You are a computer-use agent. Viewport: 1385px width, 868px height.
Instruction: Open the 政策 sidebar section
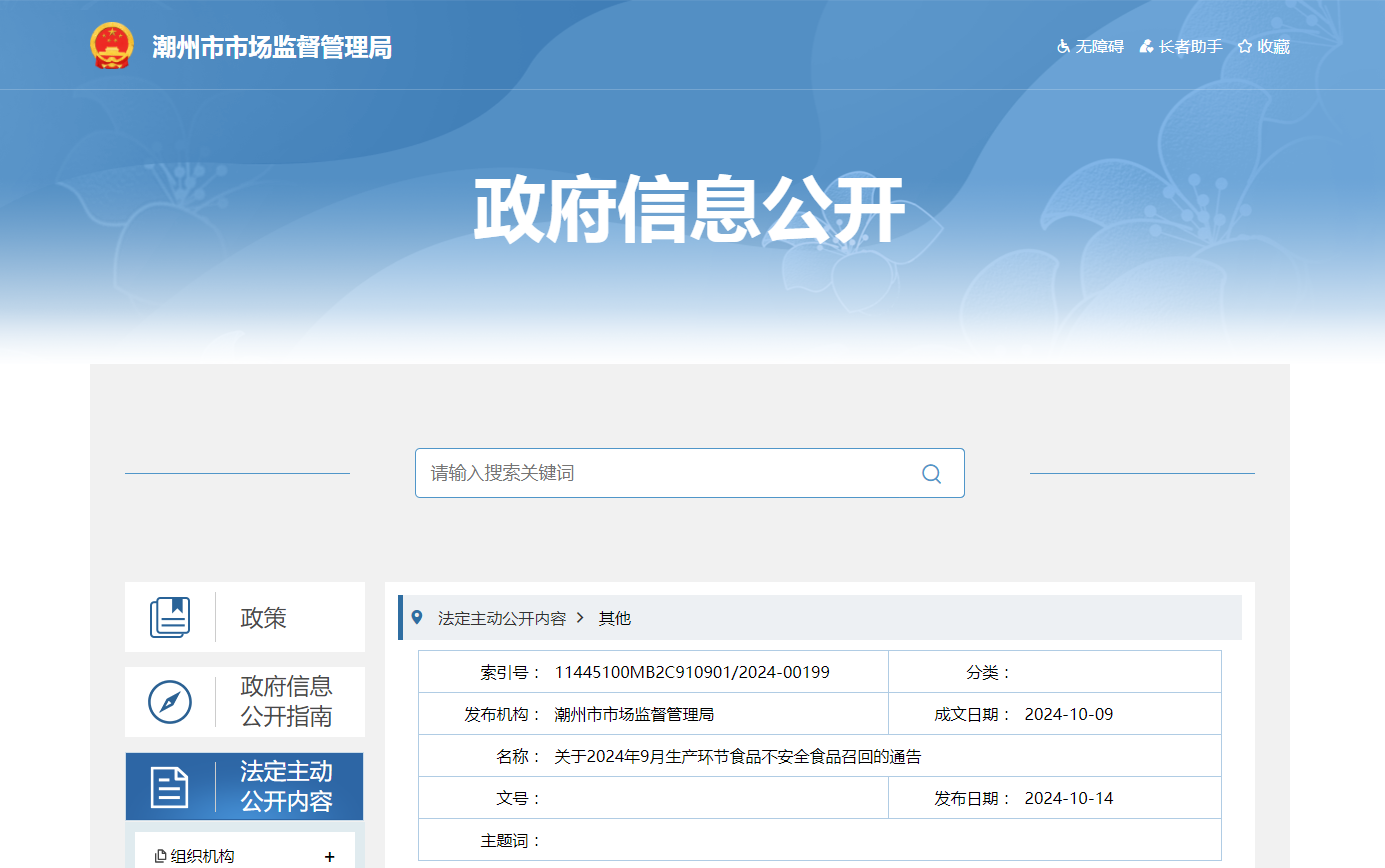click(264, 618)
